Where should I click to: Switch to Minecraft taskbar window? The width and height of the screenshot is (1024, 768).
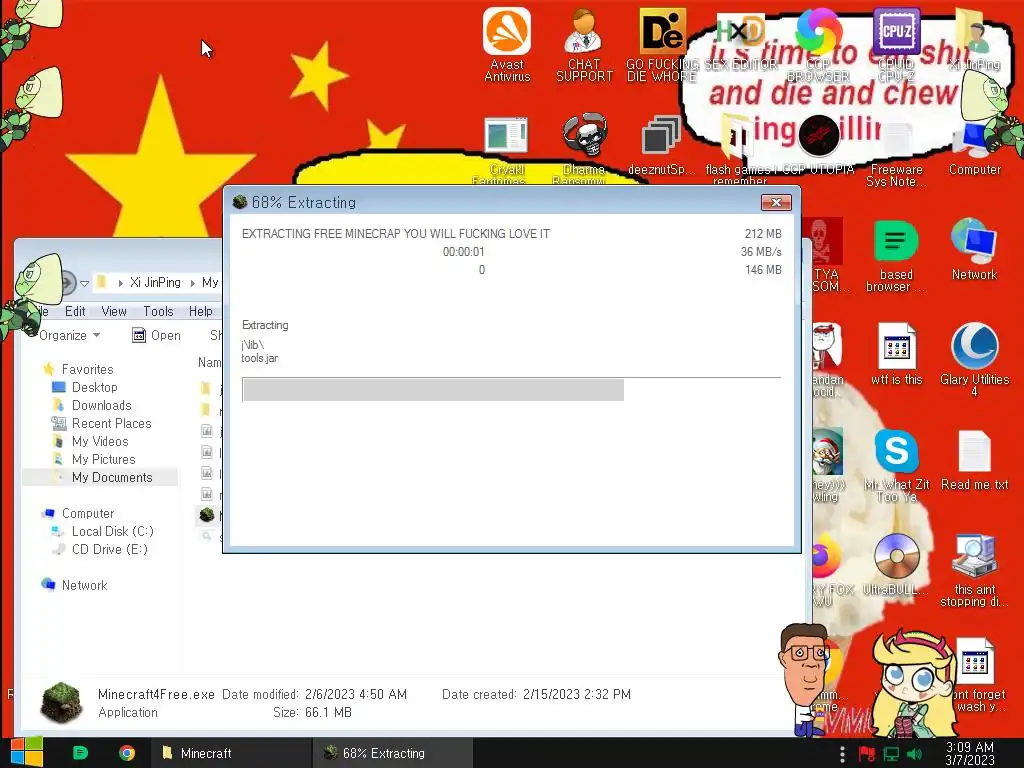coord(231,753)
